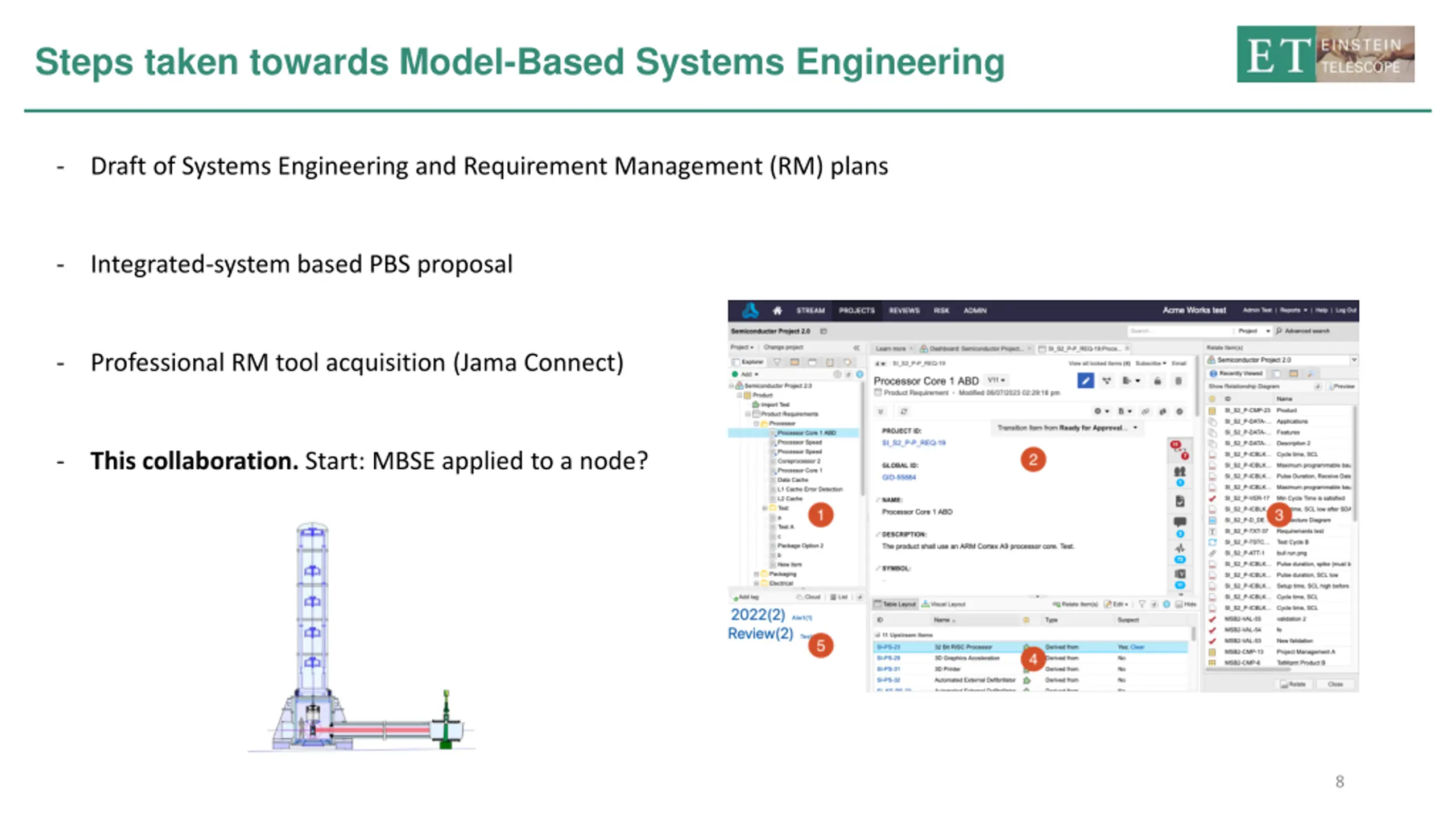1456x819 pixels.
Task: Click the relationships diagram icon
Action: click(1106, 380)
